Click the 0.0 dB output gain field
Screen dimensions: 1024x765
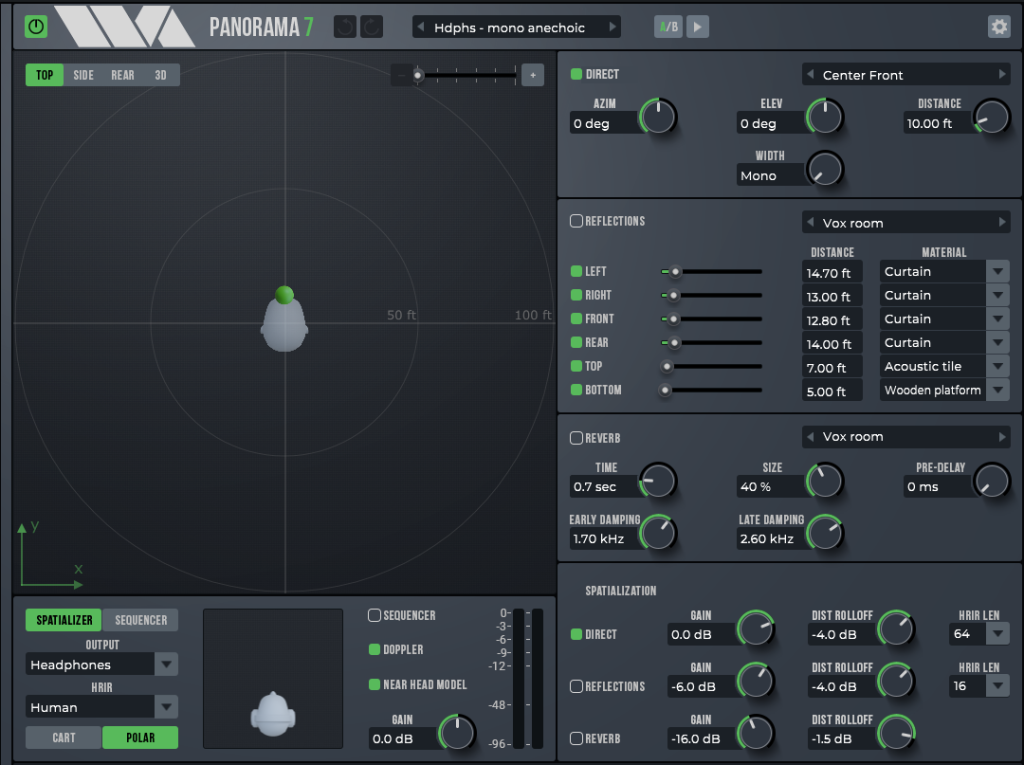403,738
